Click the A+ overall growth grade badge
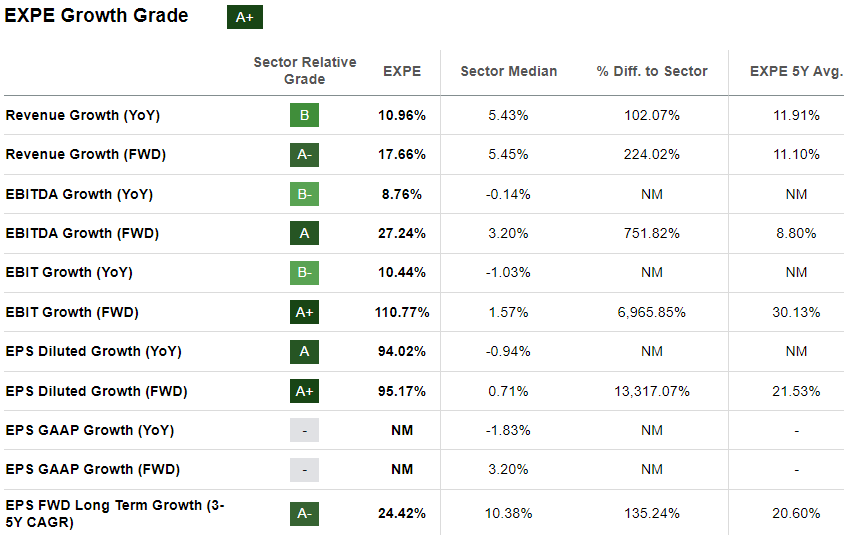 pos(244,17)
